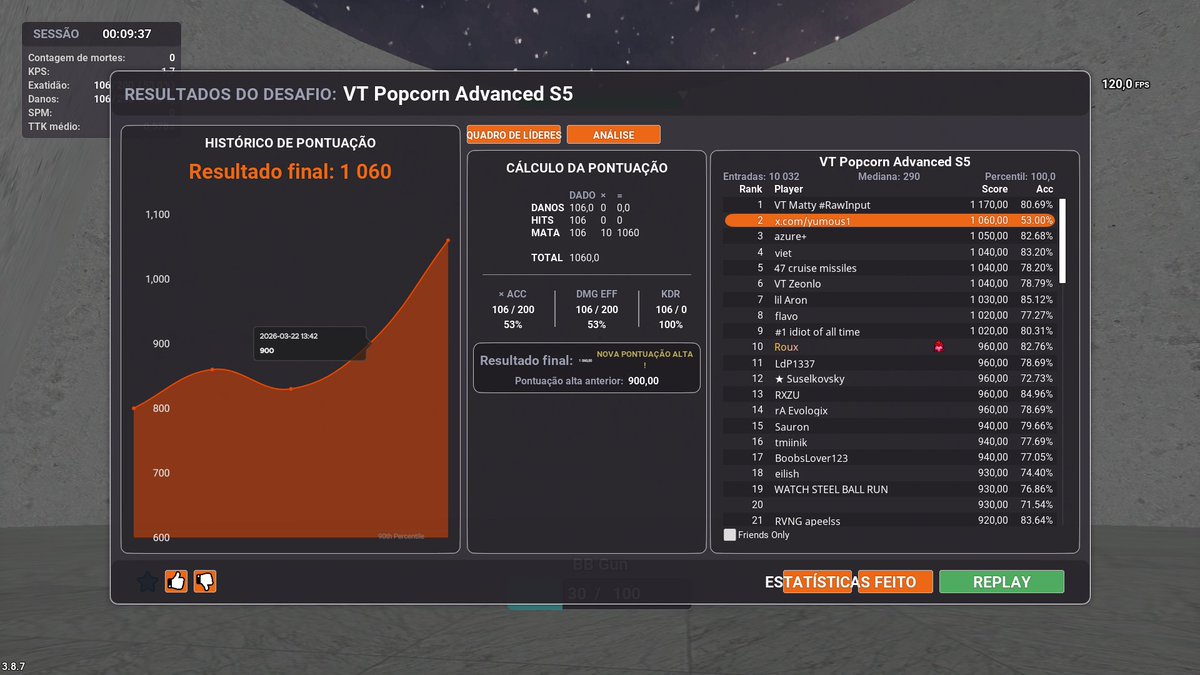Select VT Matty #RawInput leaderboard row
1200x675 pixels.
tap(888, 204)
